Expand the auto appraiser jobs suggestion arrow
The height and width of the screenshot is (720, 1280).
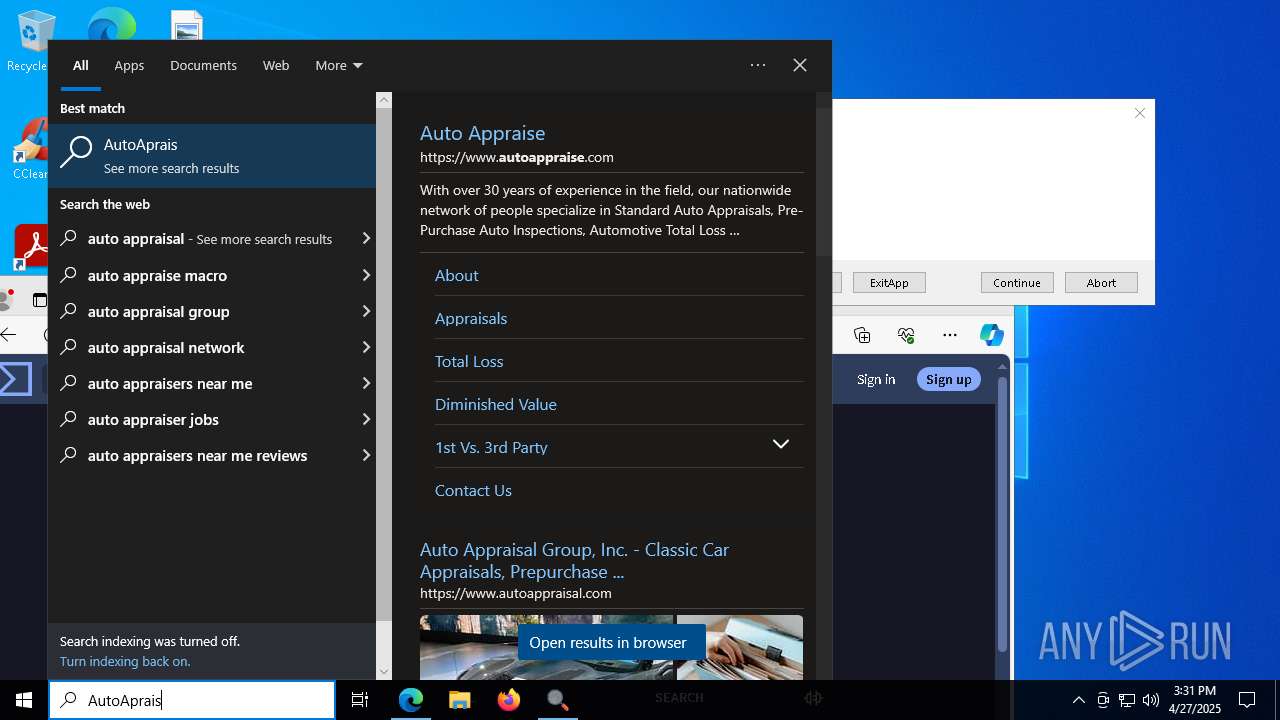point(366,419)
